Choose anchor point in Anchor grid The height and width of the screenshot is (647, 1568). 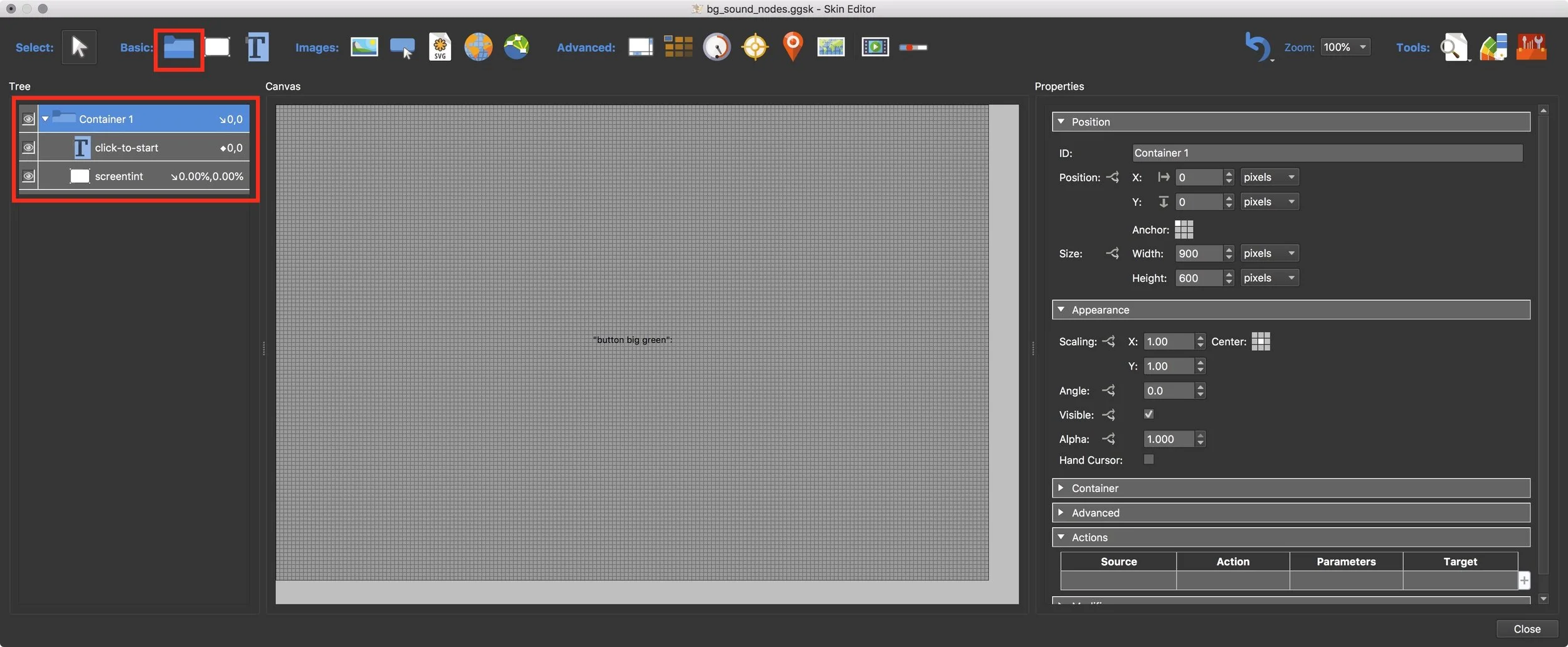tap(1184, 229)
